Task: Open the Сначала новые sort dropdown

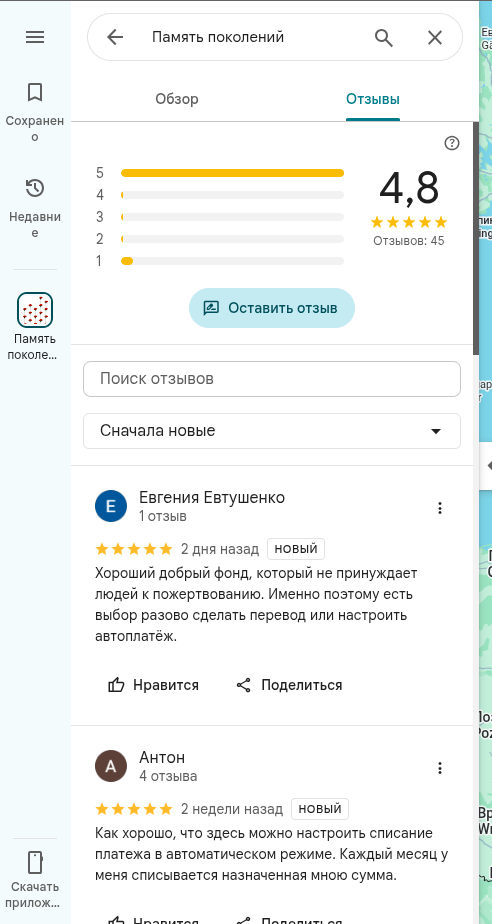Action: (272, 431)
